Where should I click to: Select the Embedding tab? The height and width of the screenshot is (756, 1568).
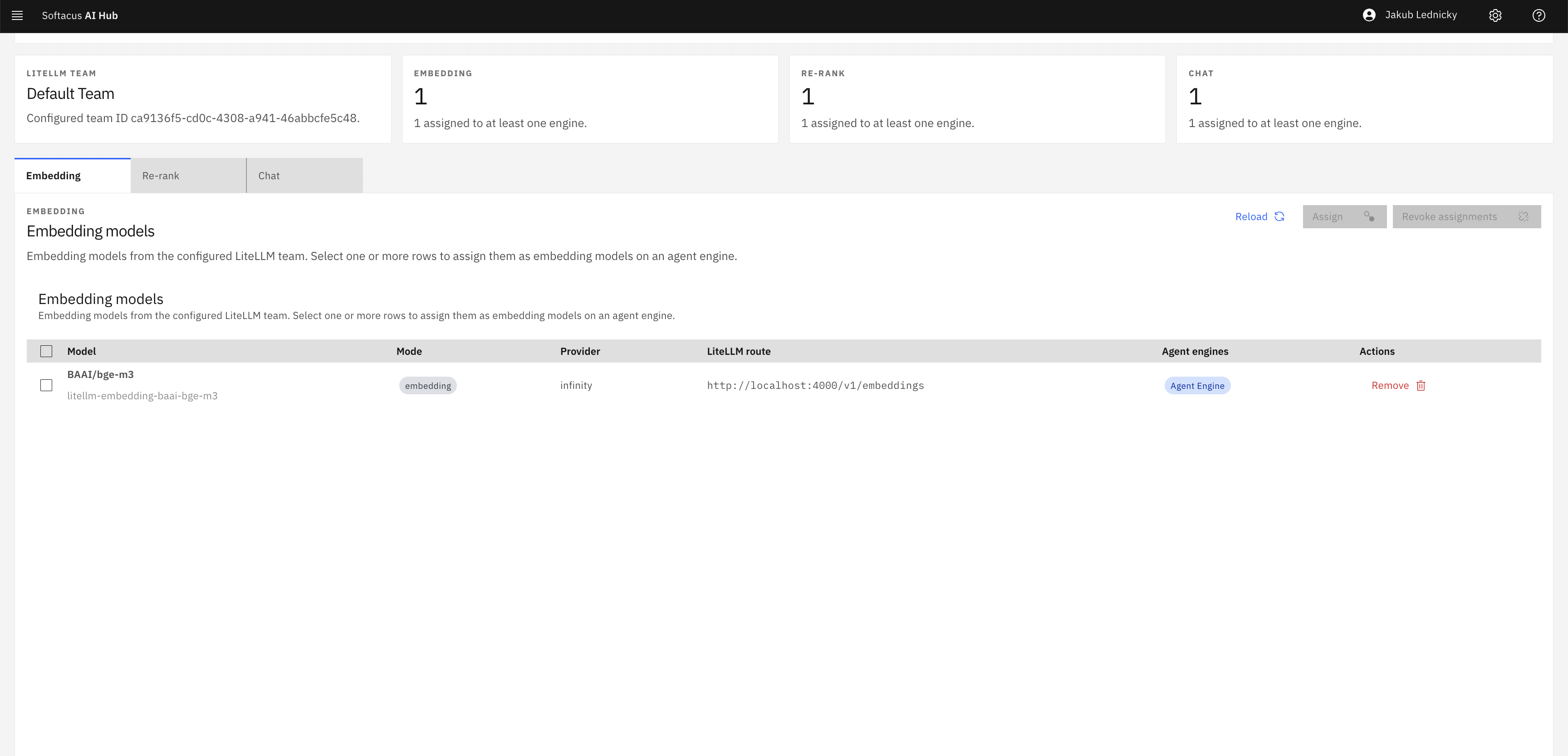tap(73, 176)
